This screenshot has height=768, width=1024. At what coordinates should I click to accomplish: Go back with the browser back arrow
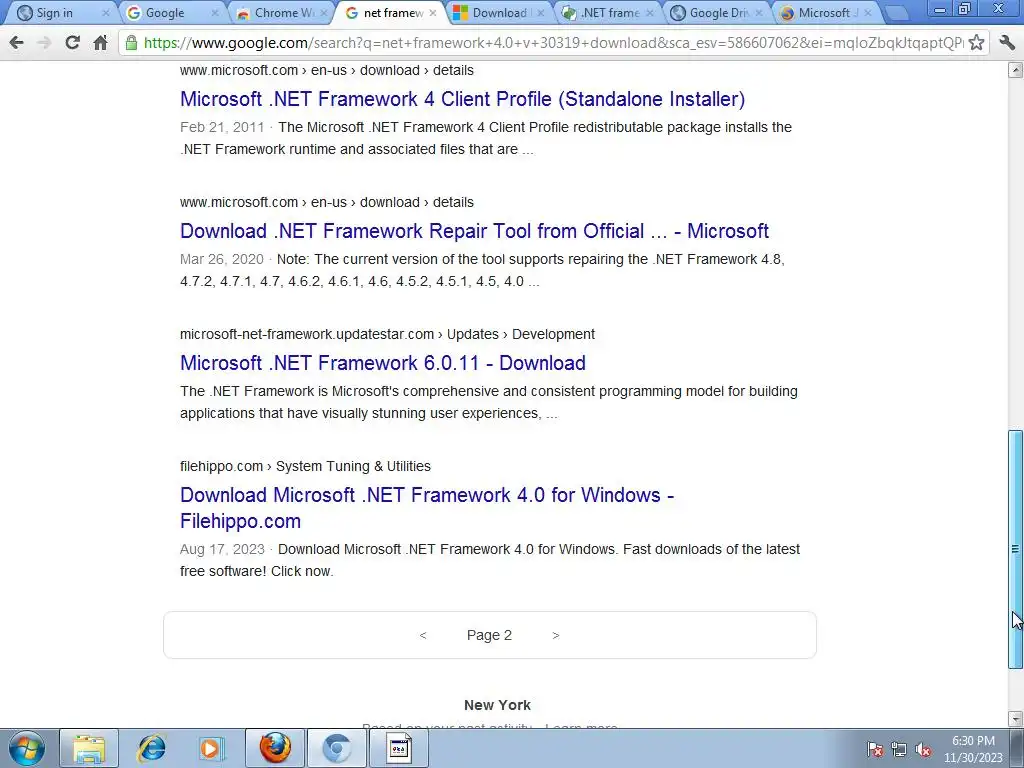[x=16, y=43]
